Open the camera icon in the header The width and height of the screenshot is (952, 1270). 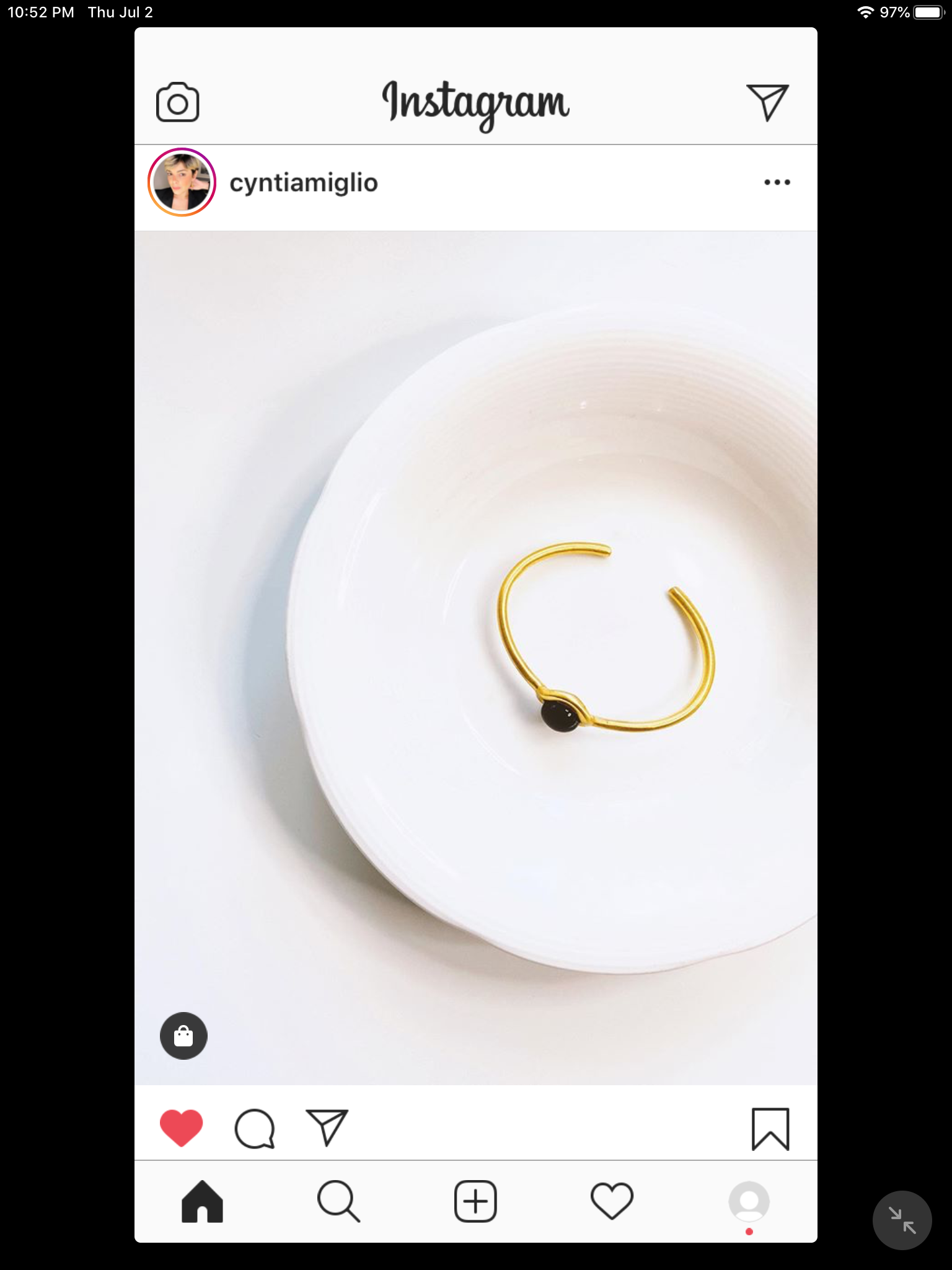point(177,102)
